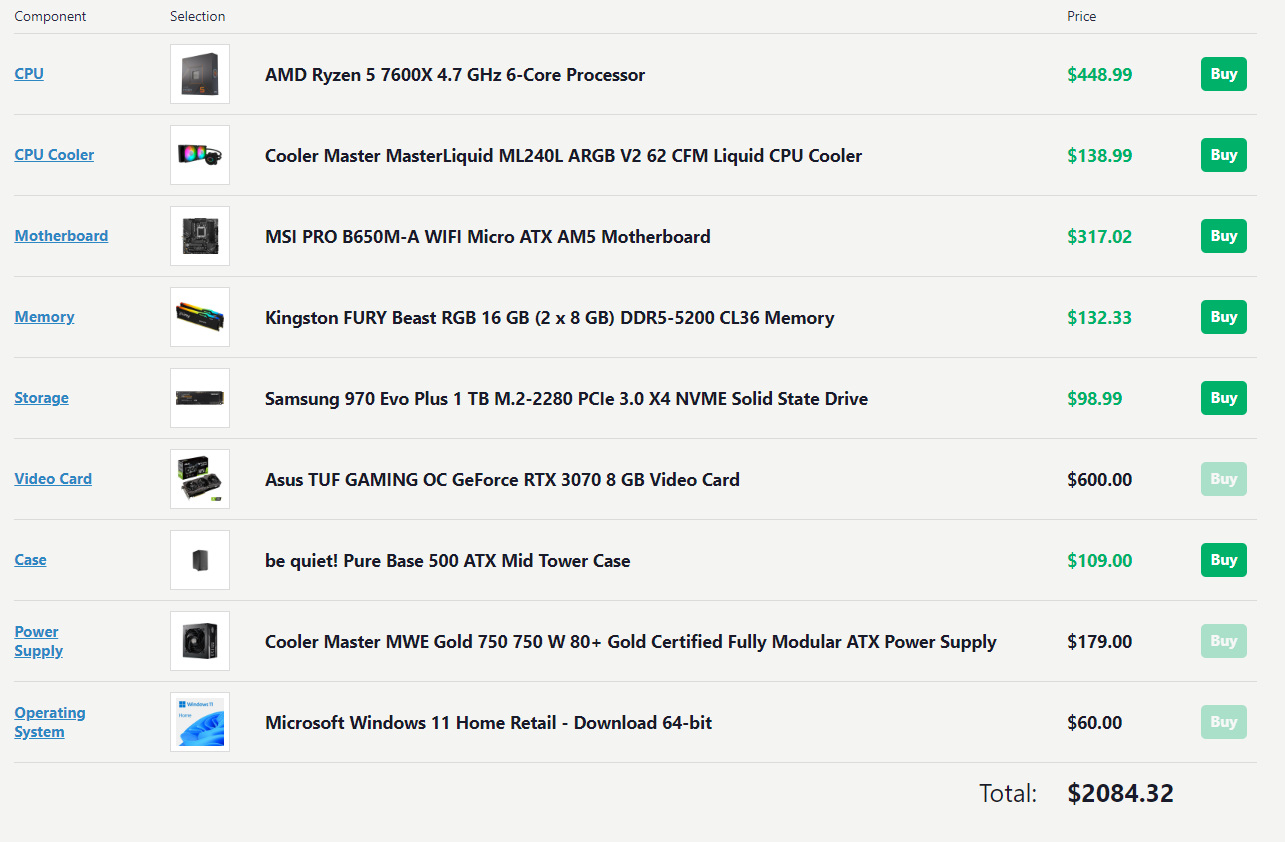Open the MSI motherboard product image
Viewport: 1285px width, 842px height.
tap(200, 236)
